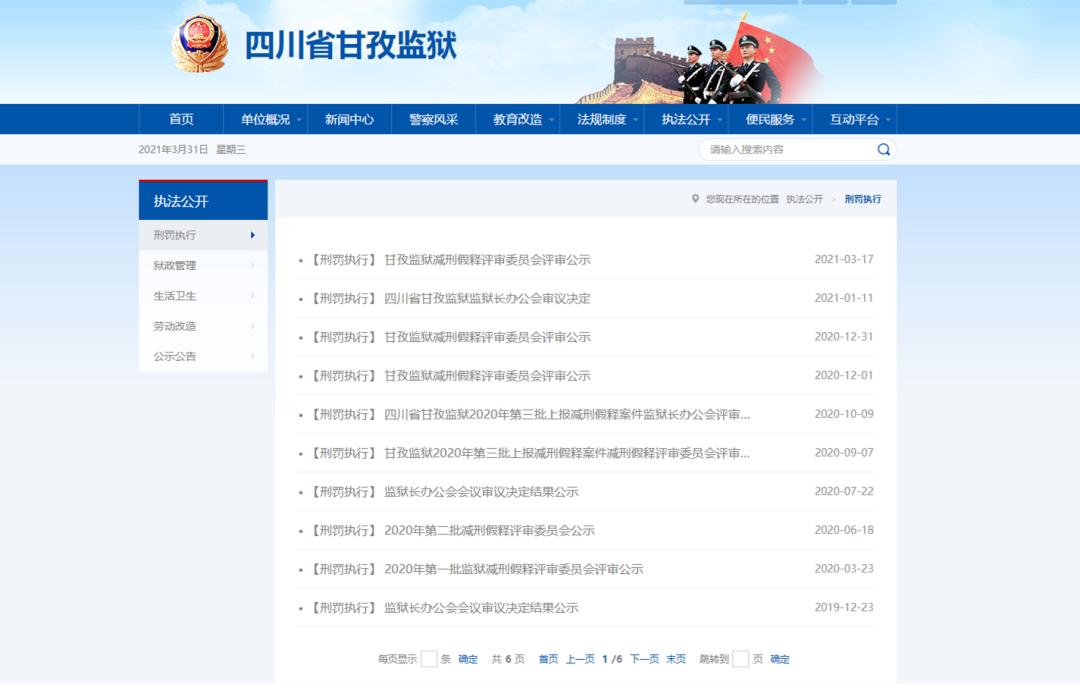Click the 刑罚执行 breadcrumb link

point(863,199)
